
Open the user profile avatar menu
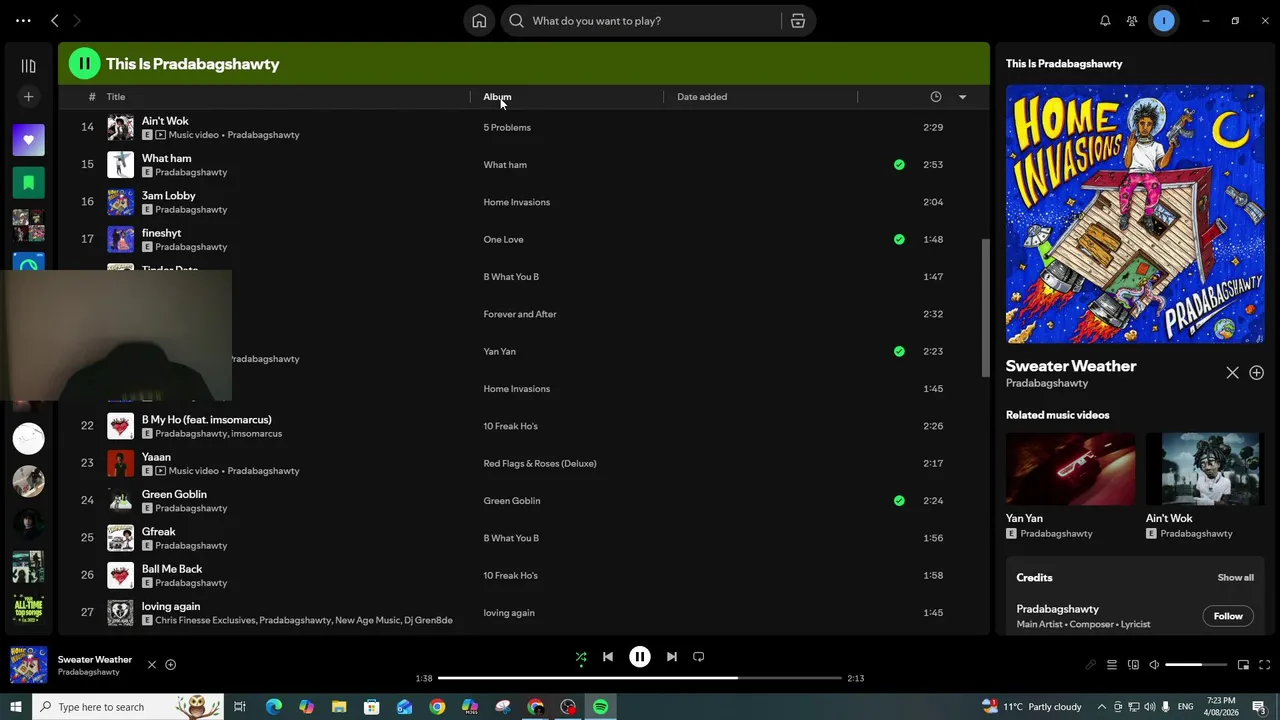pyautogui.click(x=1164, y=21)
